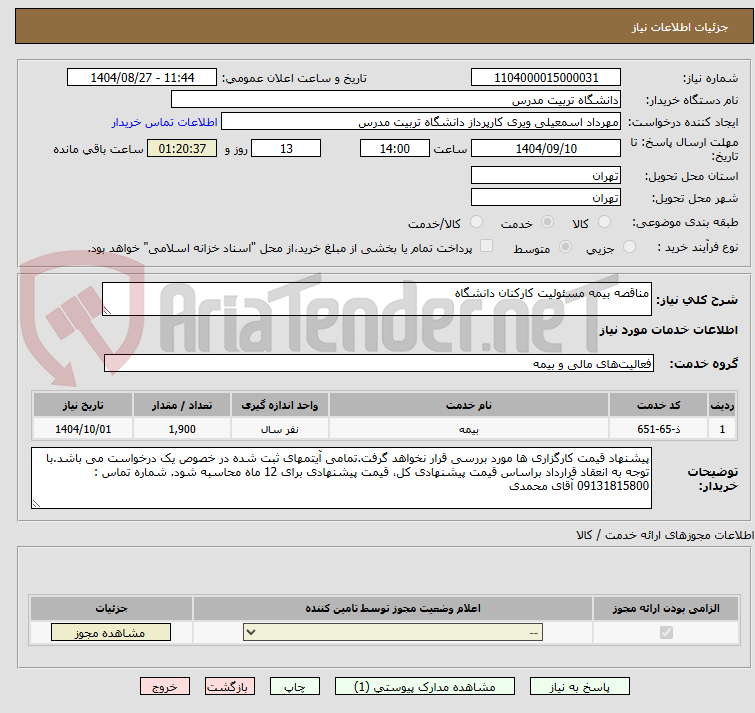Click the خروج exit button
The width and height of the screenshot is (755, 713).
pos(165,687)
